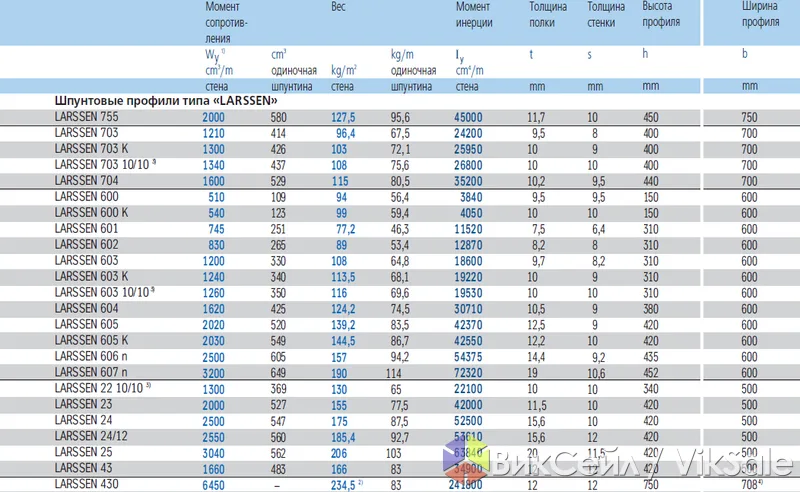Image resolution: width=800 pixels, height=492 pixels.
Task: Click moment value 6450 in LARSSEN 430 row
Action: 213,485
